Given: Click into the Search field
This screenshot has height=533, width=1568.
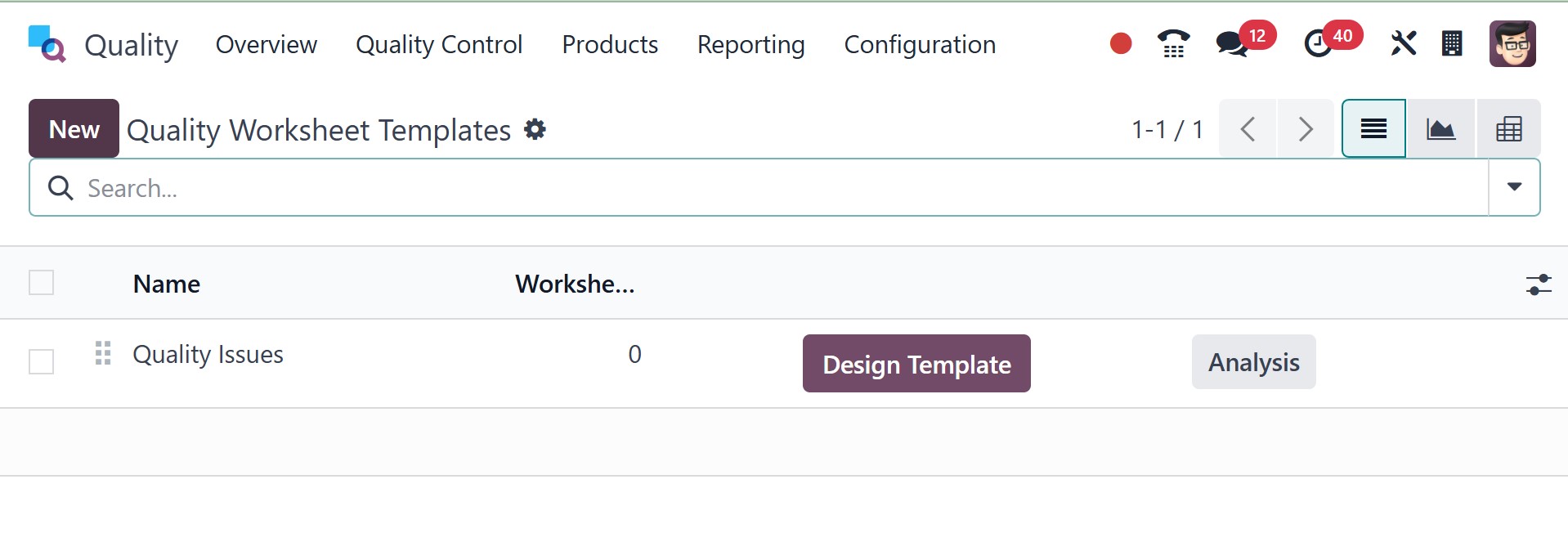Looking at the screenshot, I should (736, 188).
